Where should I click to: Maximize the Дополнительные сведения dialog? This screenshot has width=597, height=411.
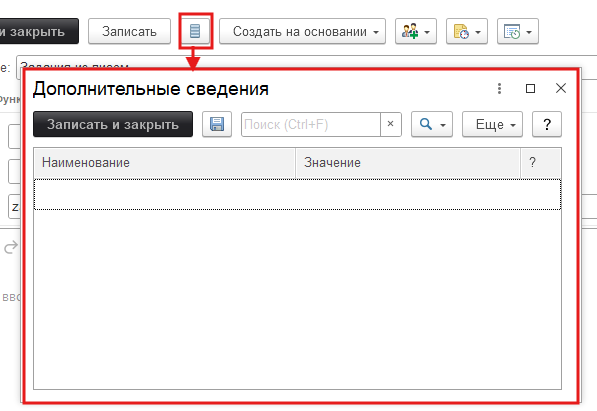[530, 88]
